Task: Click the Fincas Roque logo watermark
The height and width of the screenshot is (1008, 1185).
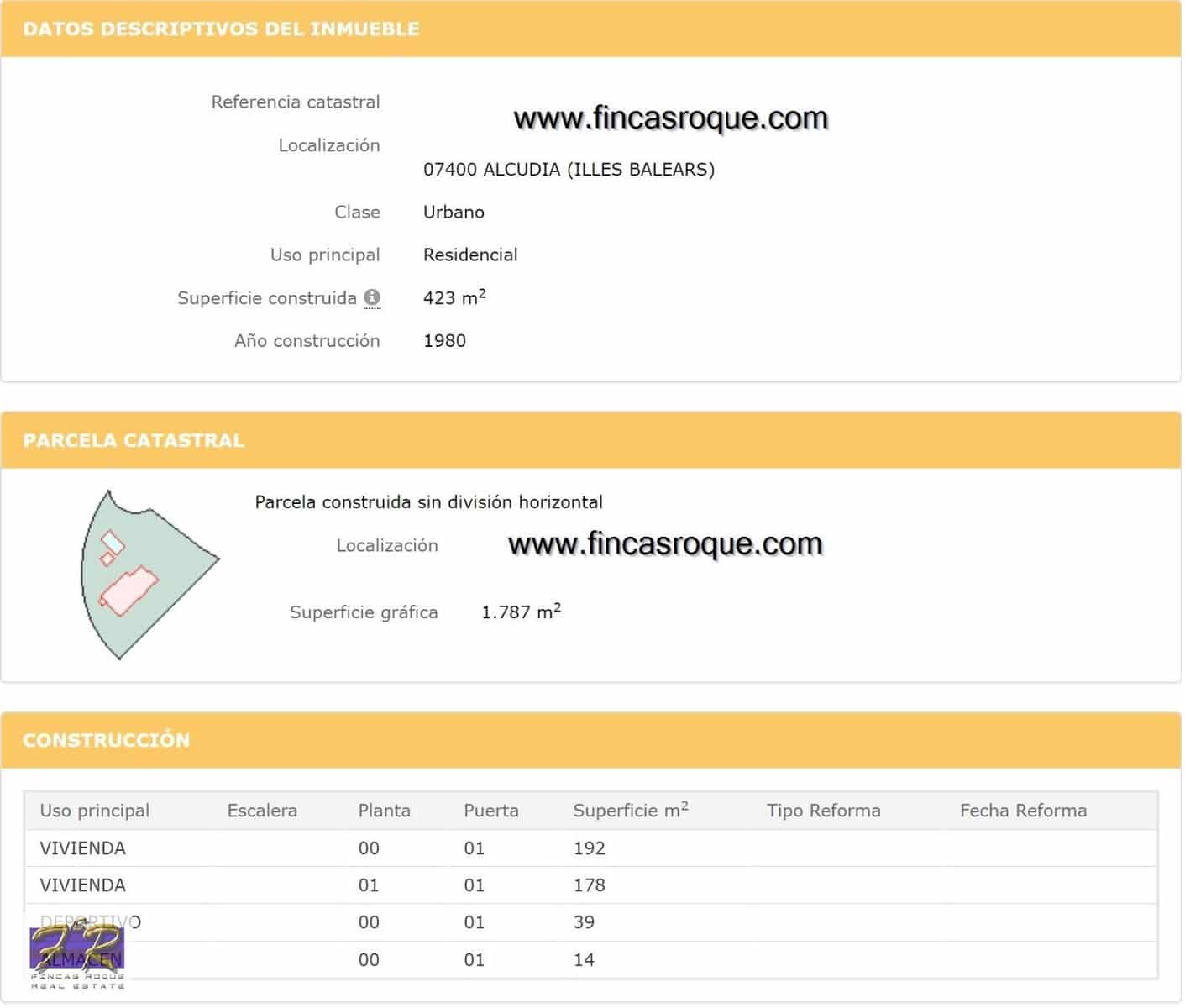Action: [77, 953]
